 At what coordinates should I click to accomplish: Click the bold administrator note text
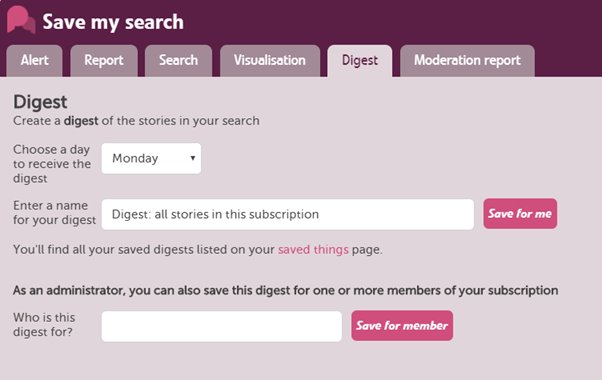pos(285,291)
